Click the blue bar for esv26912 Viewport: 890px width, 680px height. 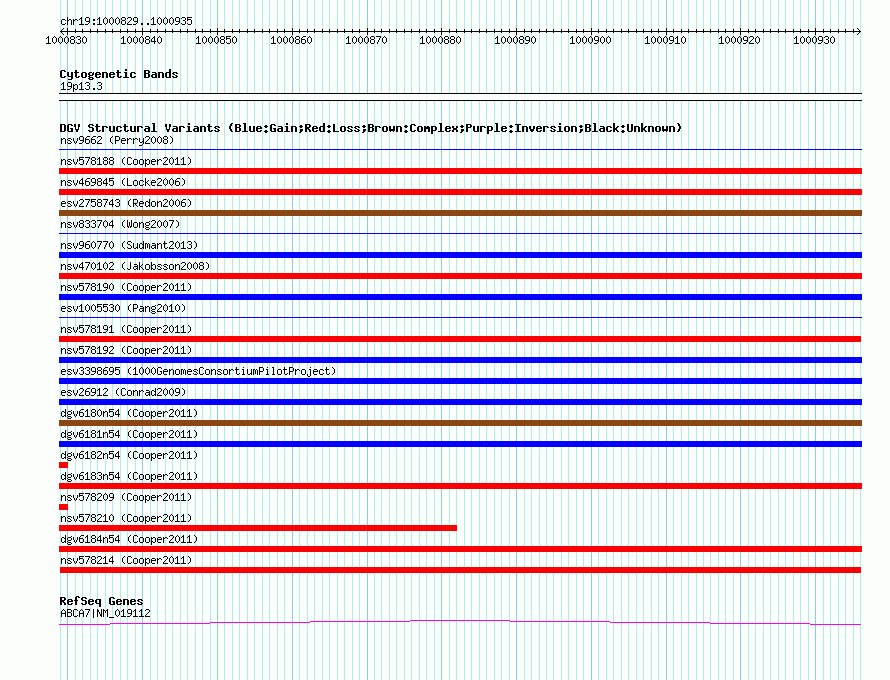[x=460, y=402]
